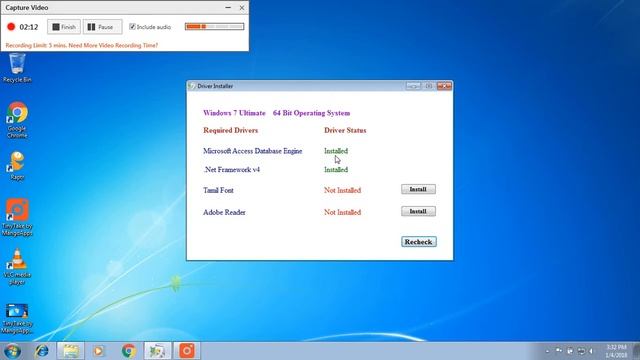
Task: Switch to the TinyTake taskbar button
Action: [x=187, y=351]
